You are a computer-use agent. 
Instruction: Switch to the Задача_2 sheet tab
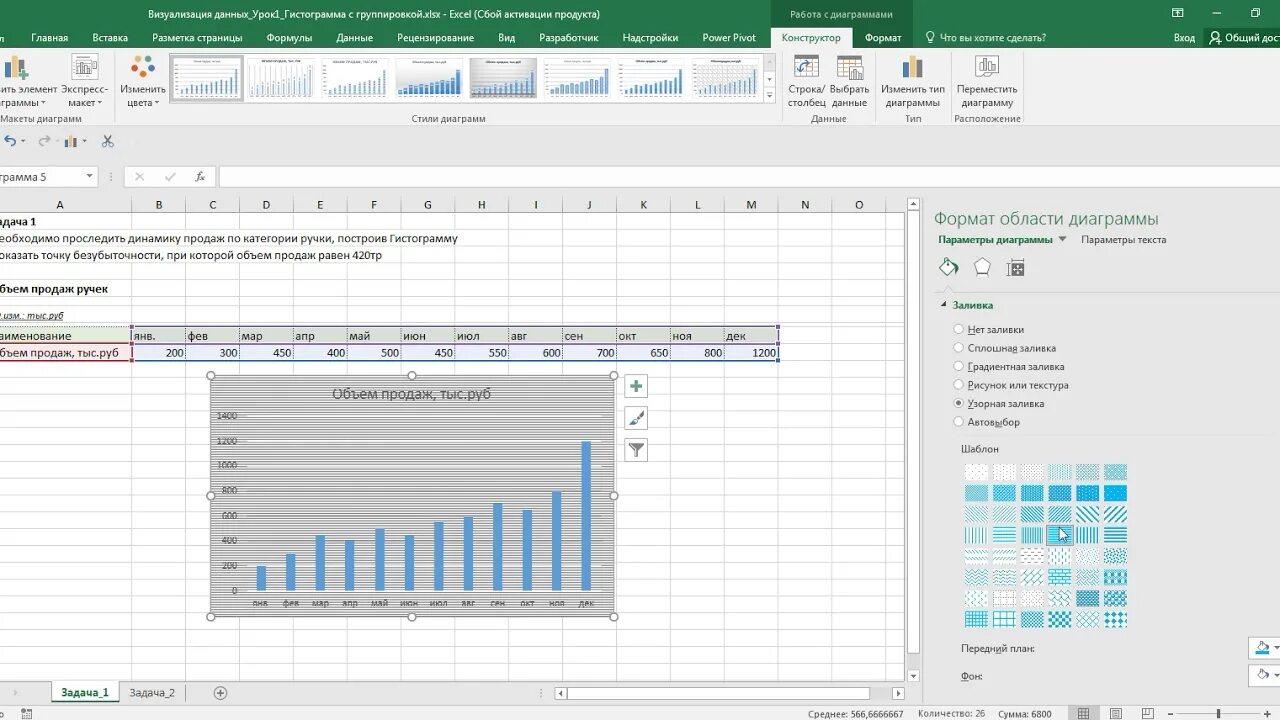coord(152,693)
